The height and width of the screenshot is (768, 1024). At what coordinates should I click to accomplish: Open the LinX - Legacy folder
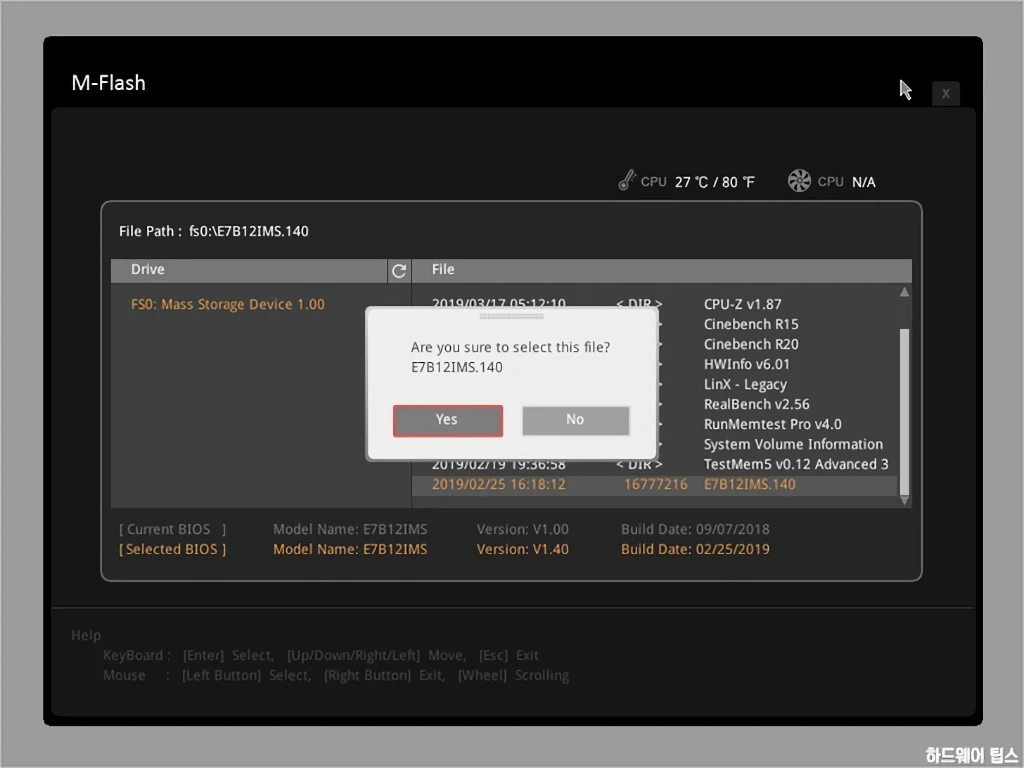point(745,384)
